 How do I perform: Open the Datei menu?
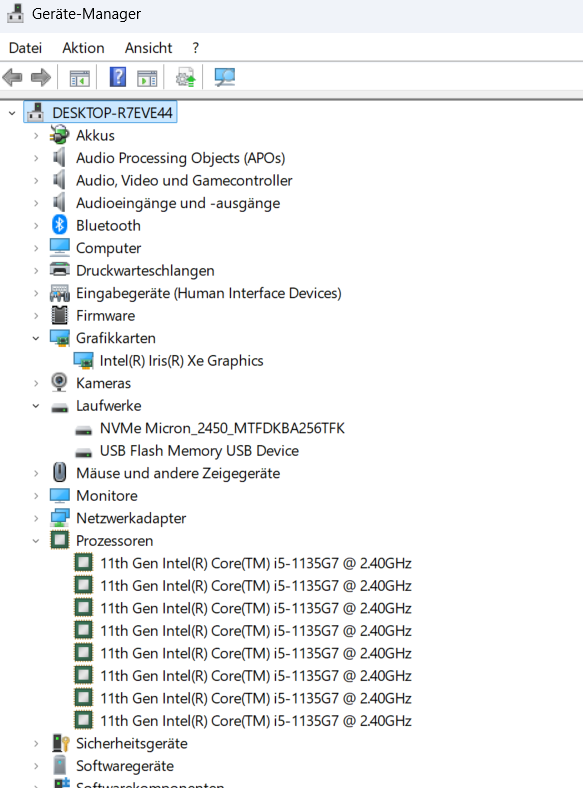(25, 48)
